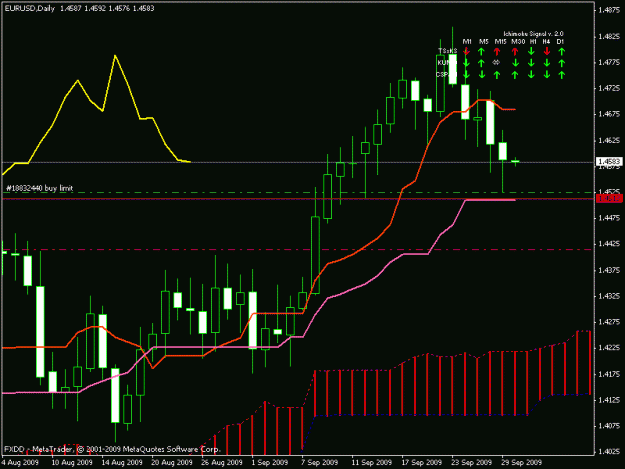Click the 1.4625 price axis label
Viewport: 625px width, 469px height.
(x=609, y=140)
